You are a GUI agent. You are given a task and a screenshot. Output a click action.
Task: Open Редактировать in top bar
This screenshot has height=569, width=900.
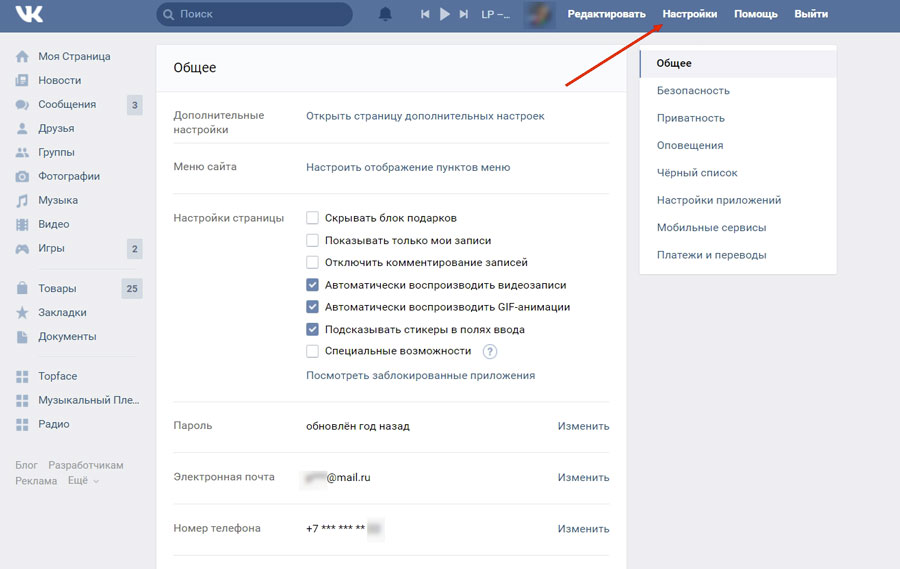point(606,14)
